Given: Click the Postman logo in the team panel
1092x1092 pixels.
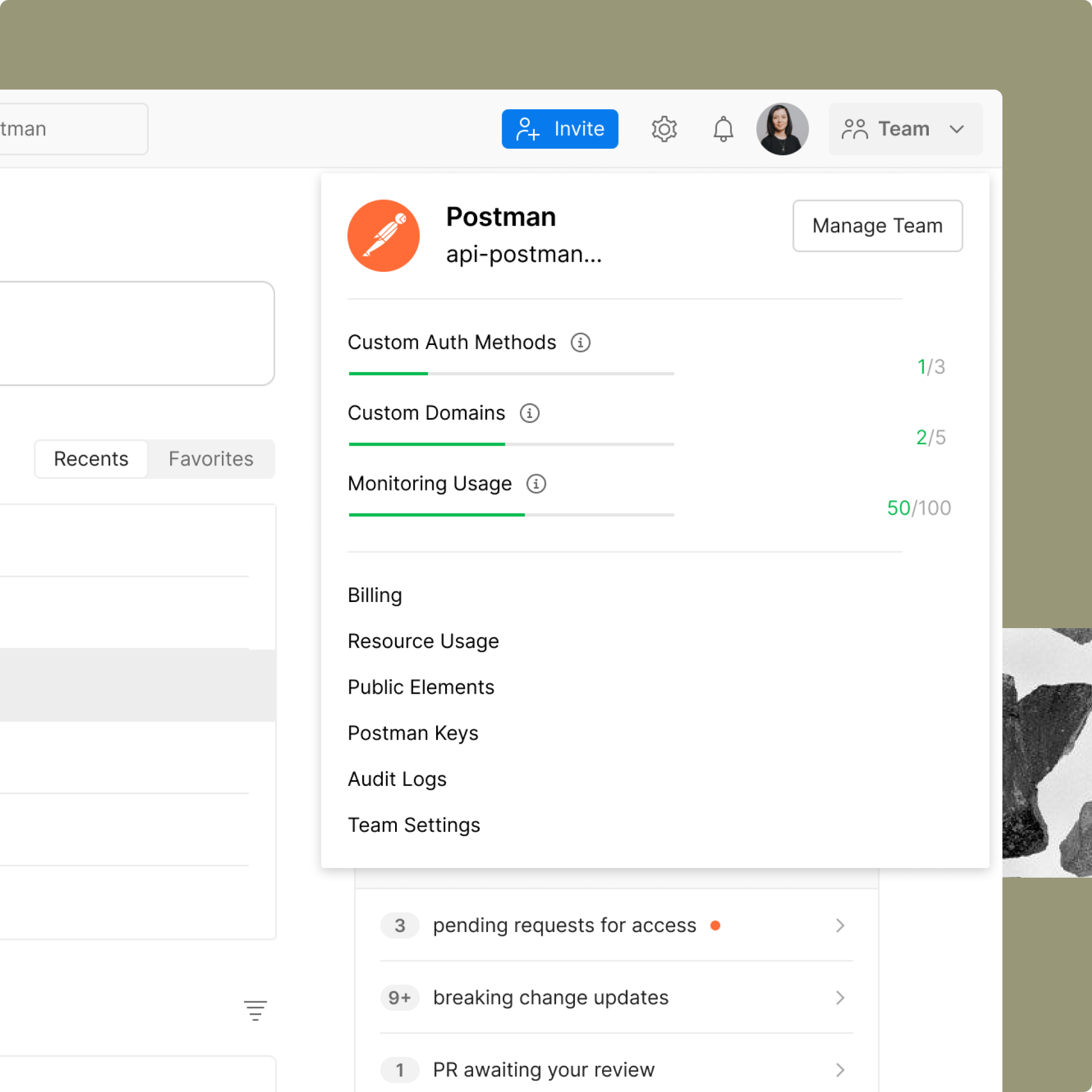Looking at the screenshot, I should [x=383, y=236].
